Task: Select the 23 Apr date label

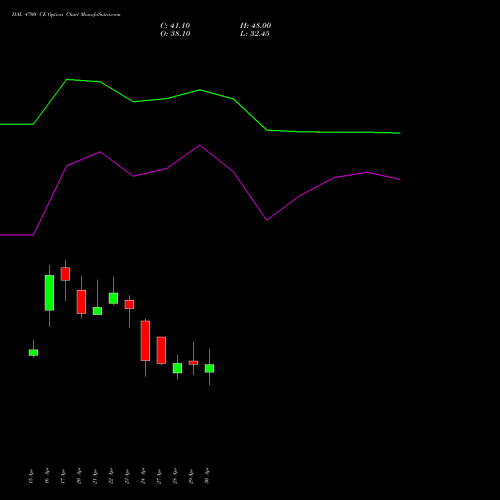Action: [x=127, y=476]
